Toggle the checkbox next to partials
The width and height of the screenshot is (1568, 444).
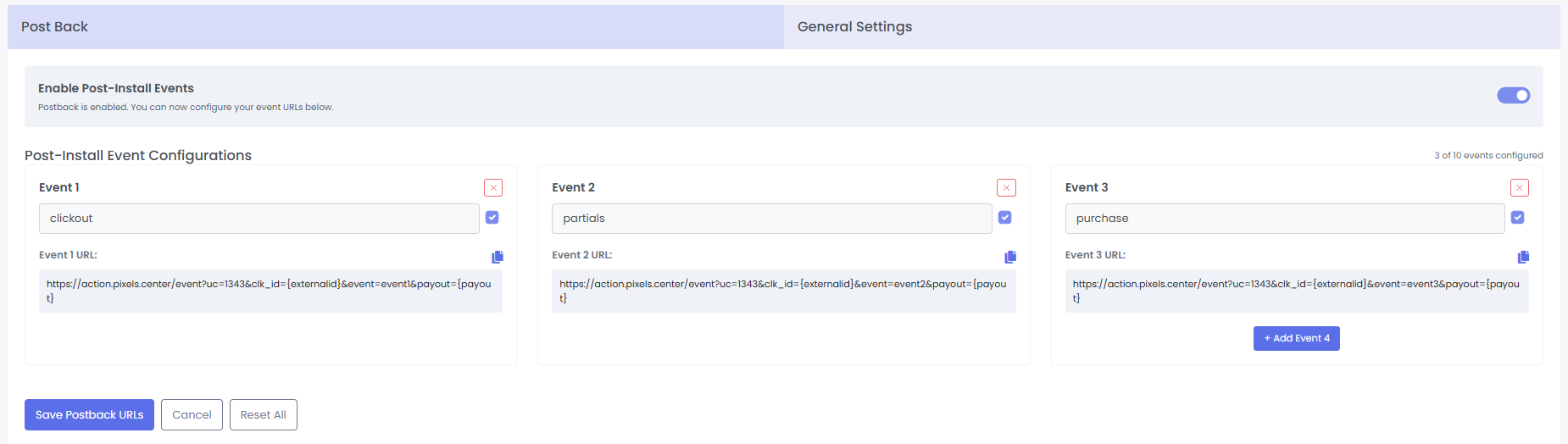pos(1005,218)
